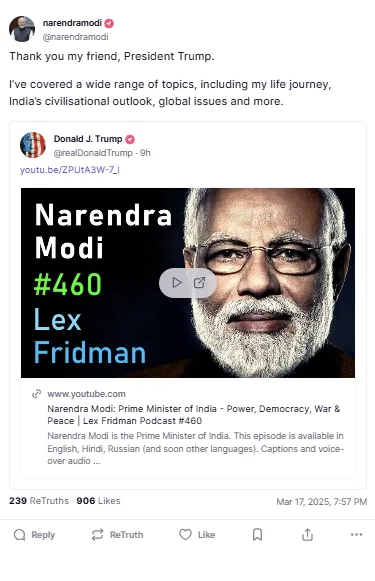The width and height of the screenshot is (375, 581).
Task: Click Donald J. Trump verified badge
Action: click(x=130, y=139)
